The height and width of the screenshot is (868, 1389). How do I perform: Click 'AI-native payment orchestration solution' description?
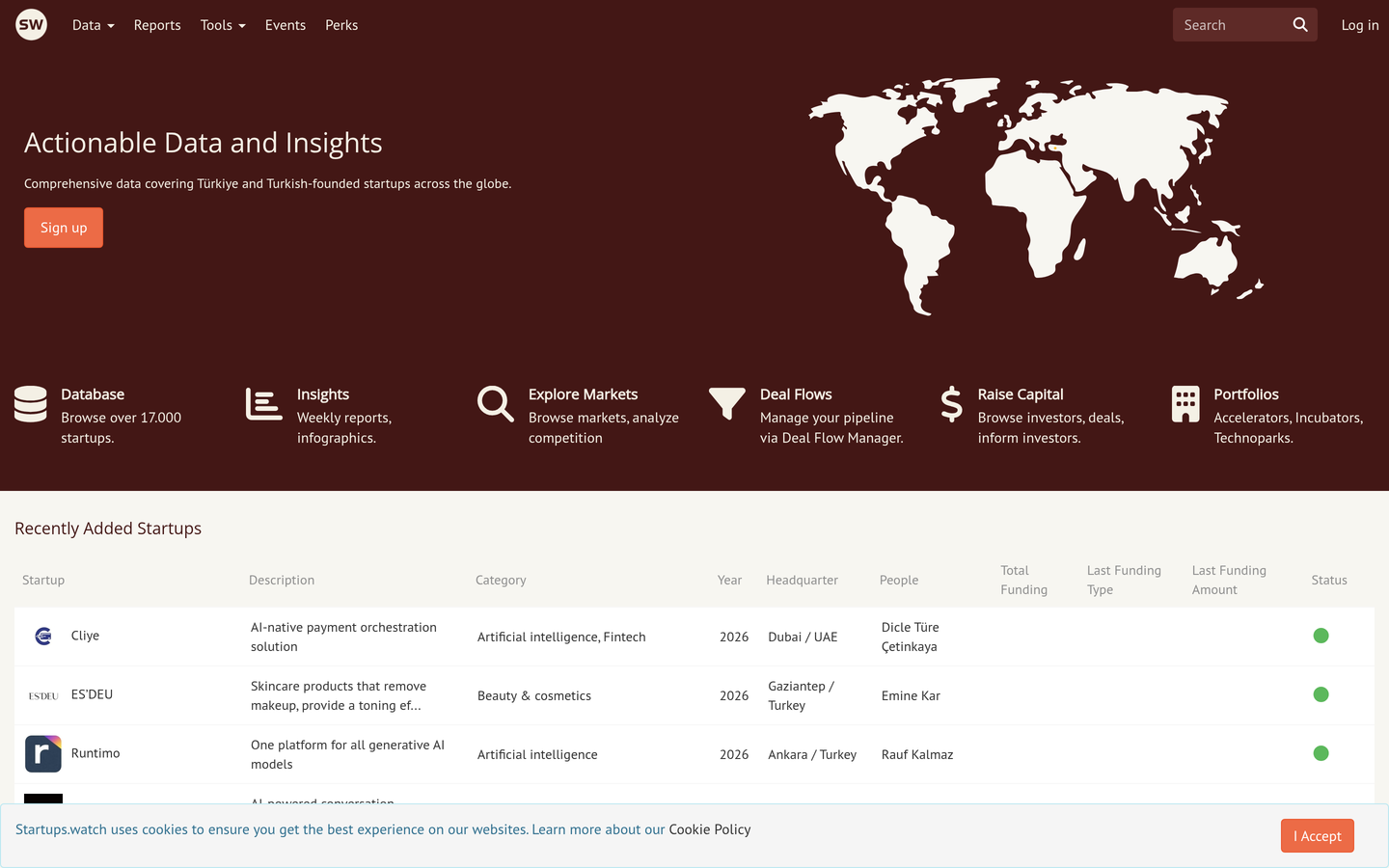coord(343,637)
